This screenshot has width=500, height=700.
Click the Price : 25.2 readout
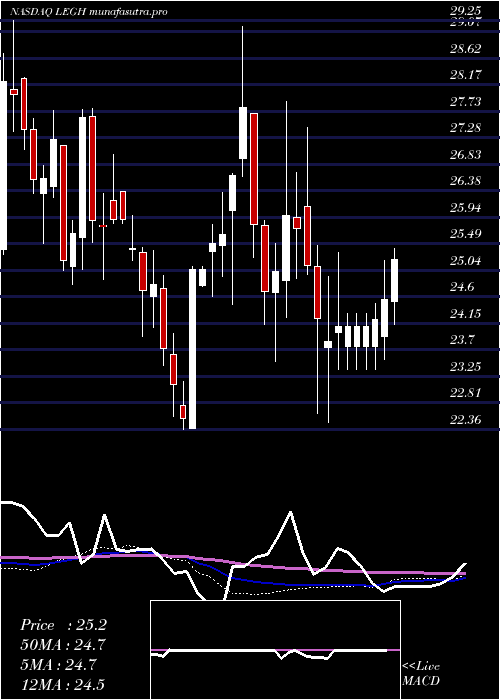(x=63, y=625)
